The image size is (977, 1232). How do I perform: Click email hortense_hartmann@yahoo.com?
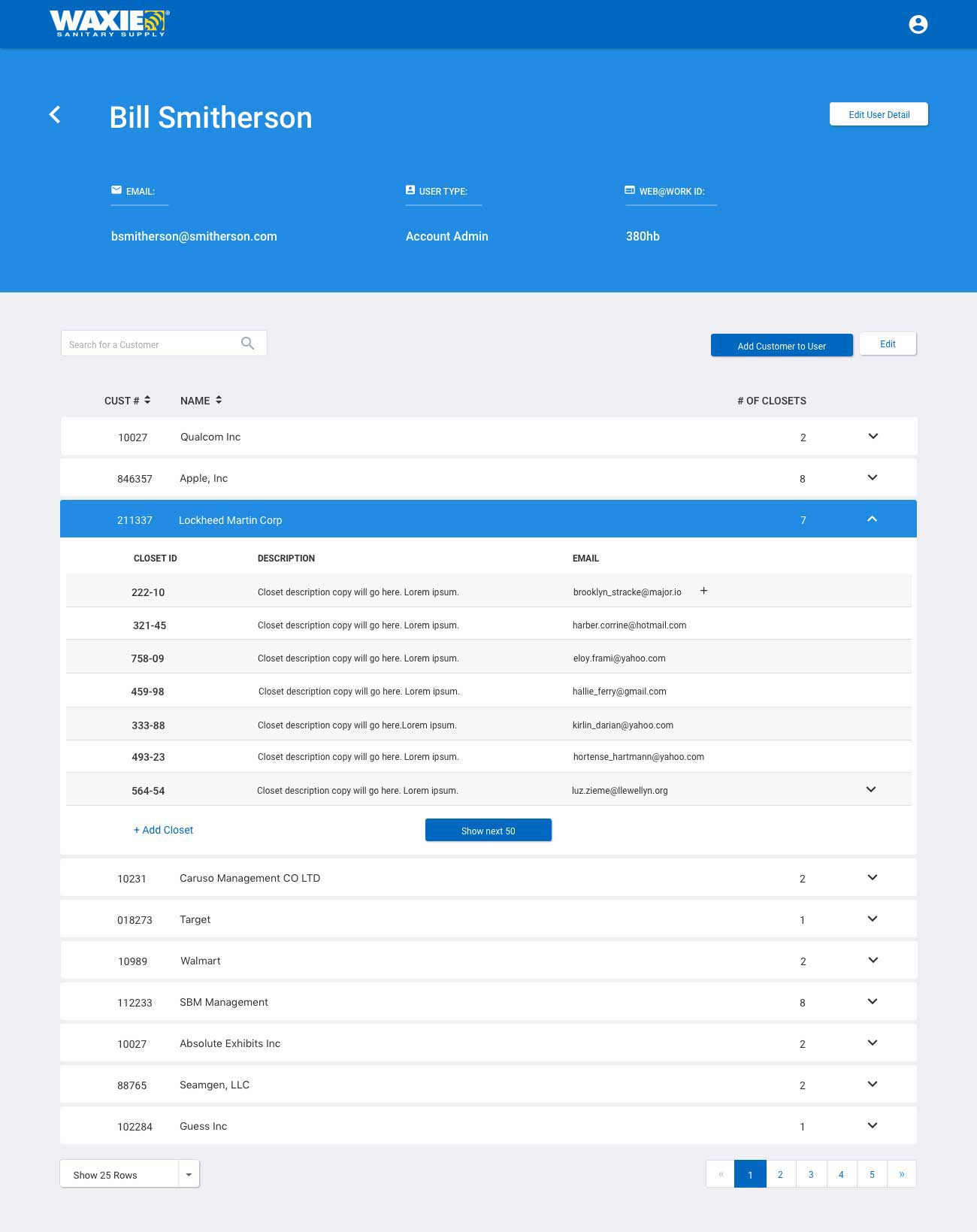click(638, 757)
